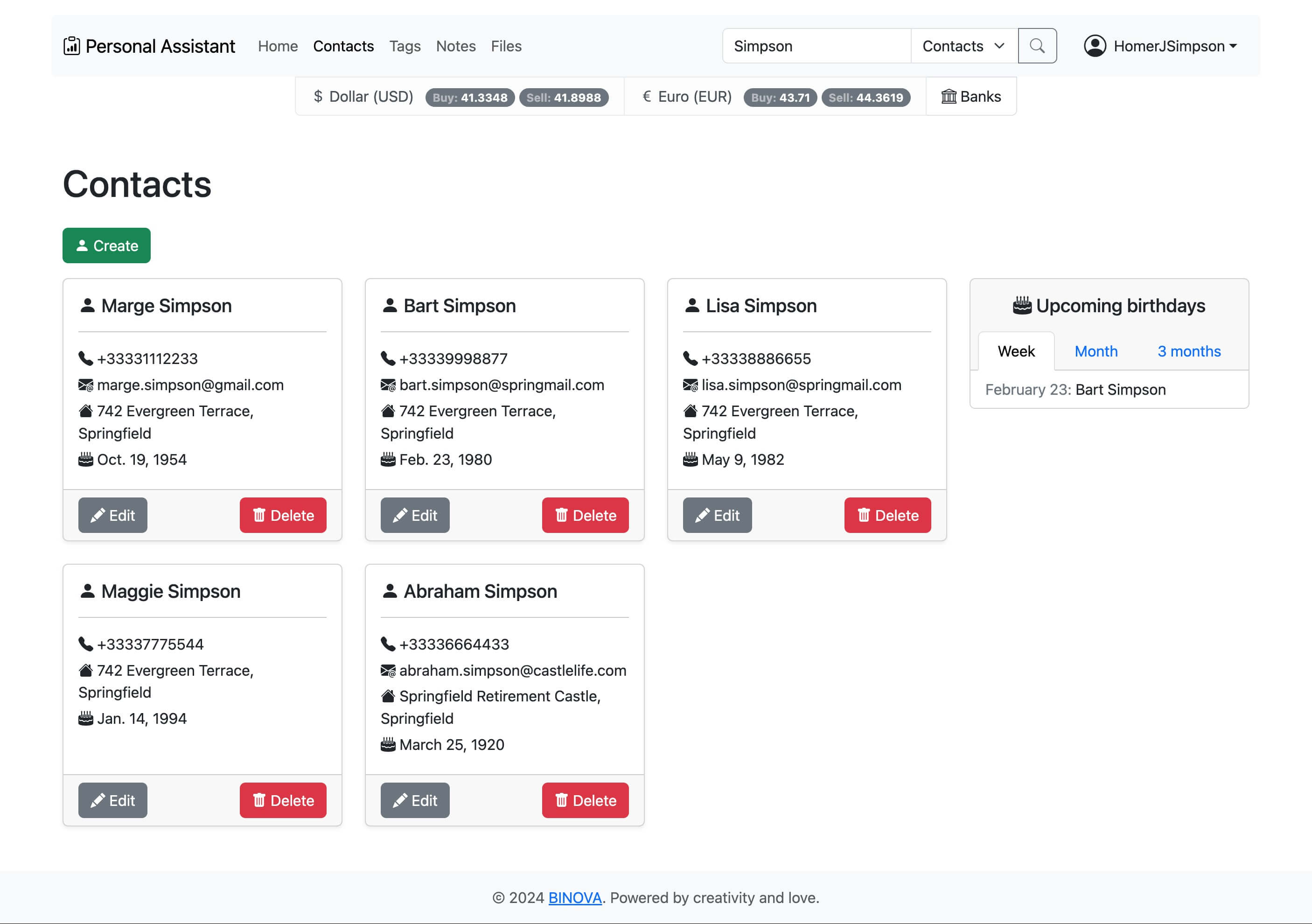Edit Maggie Simpson's contact

point(112,801)
